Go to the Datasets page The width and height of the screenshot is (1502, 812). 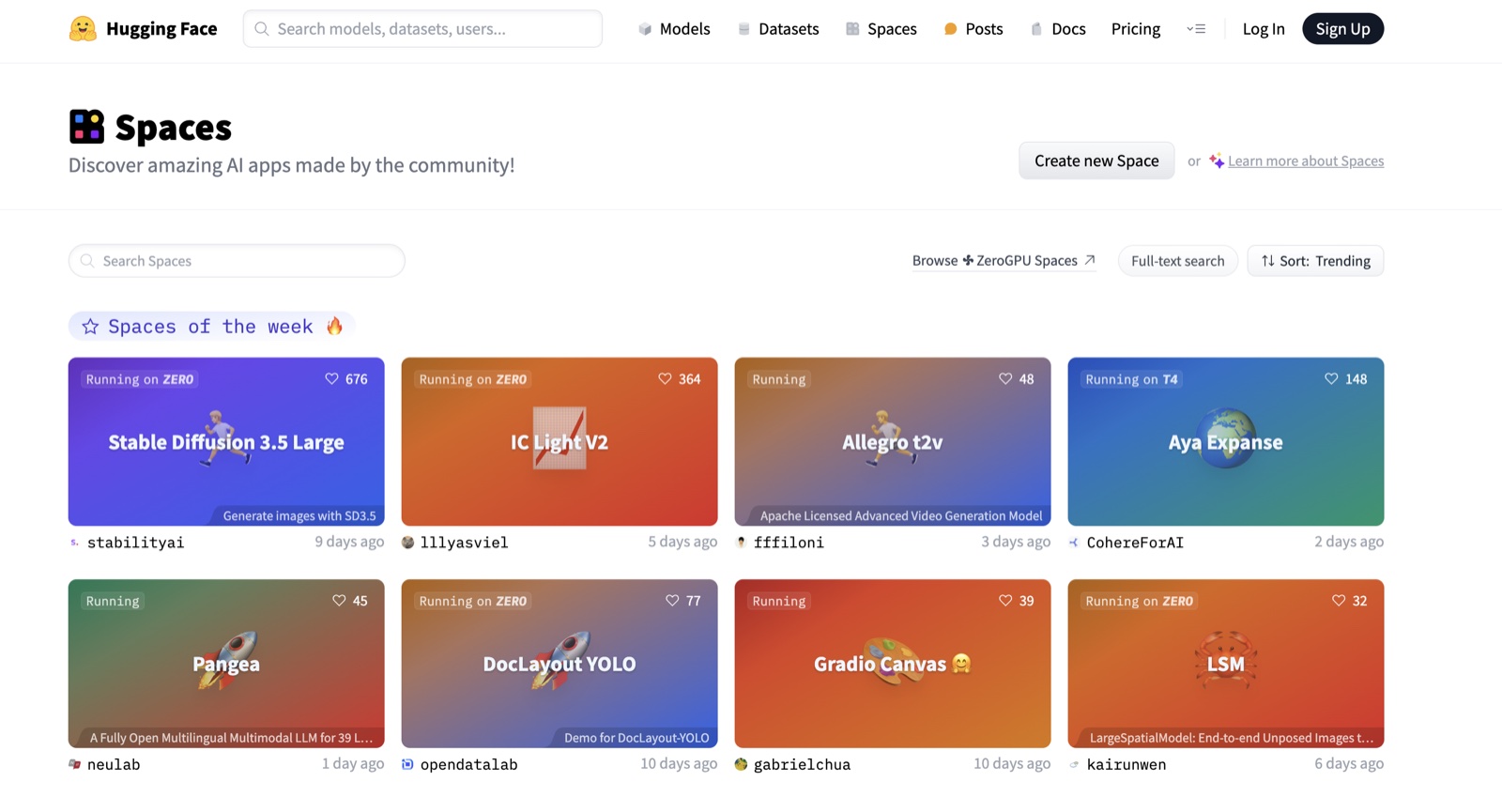pos(778,29)
